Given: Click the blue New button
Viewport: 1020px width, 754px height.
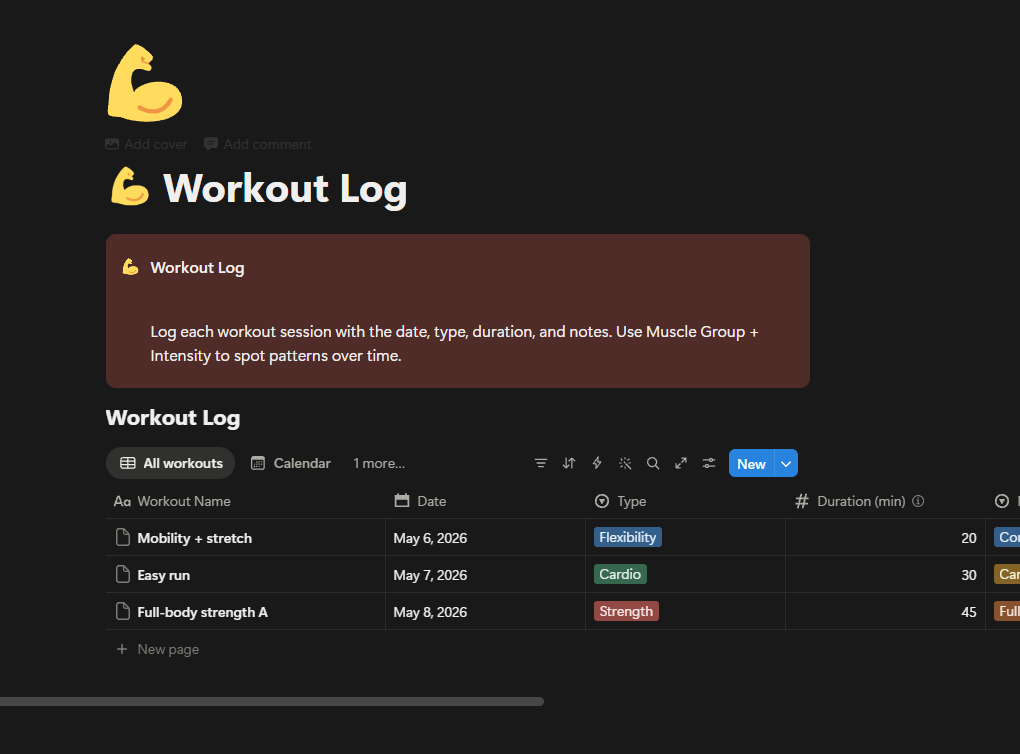Looking at the screenshot, I should point(751,464).
